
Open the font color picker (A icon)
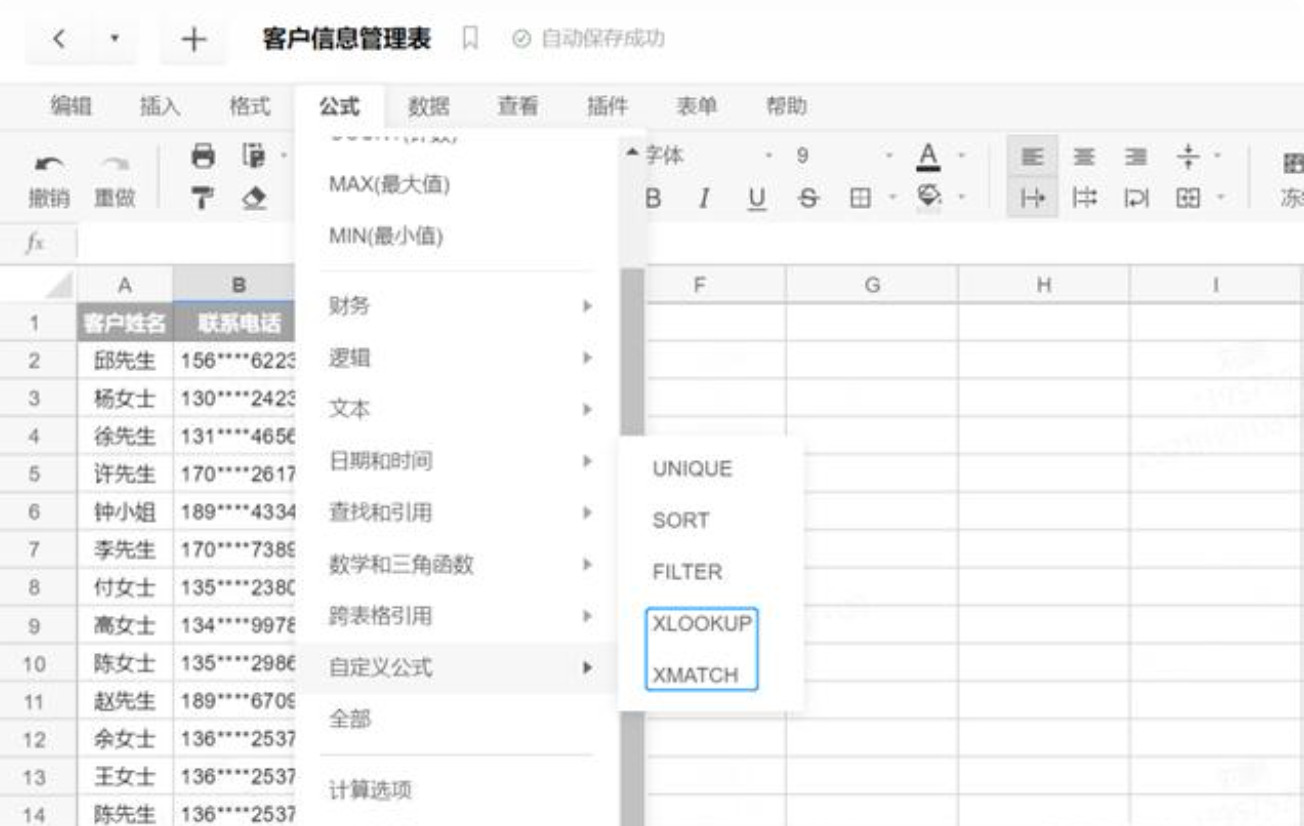click(x=929, y=156)
